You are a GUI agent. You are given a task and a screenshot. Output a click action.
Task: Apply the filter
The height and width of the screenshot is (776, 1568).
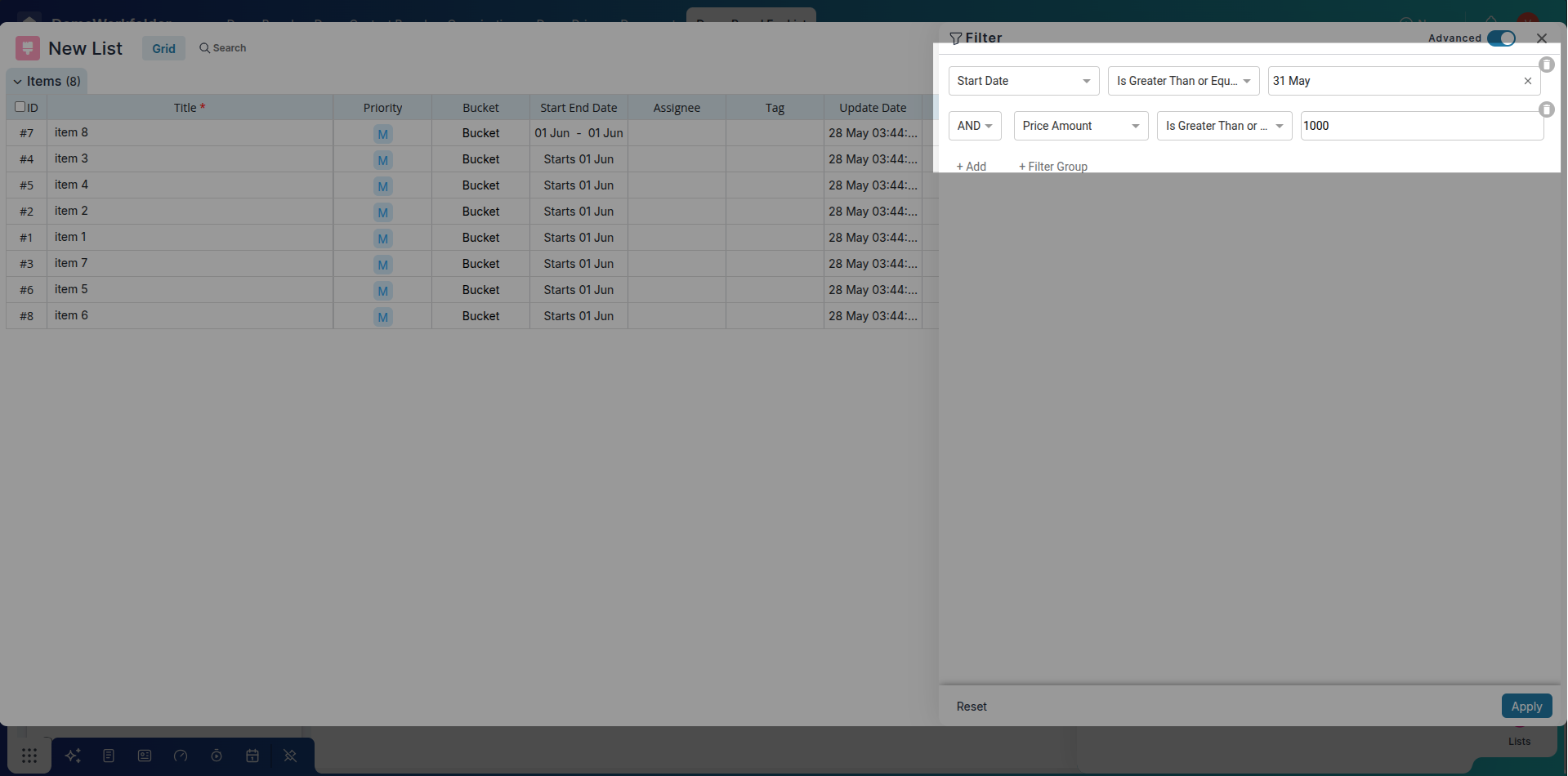point(1526,707)
